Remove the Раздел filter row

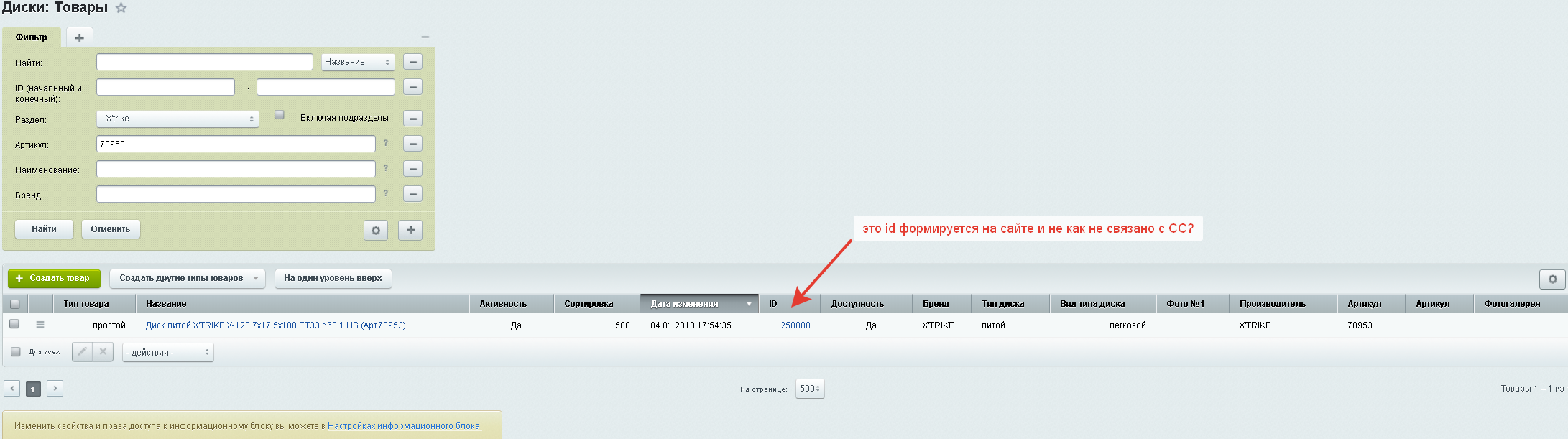pos(412,118)
